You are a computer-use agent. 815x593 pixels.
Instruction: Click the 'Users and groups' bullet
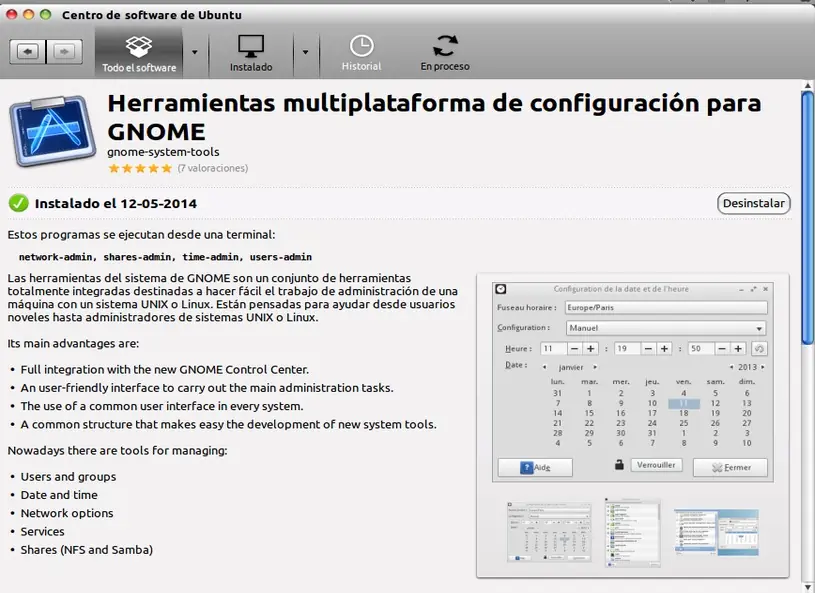tap(68, 477)
